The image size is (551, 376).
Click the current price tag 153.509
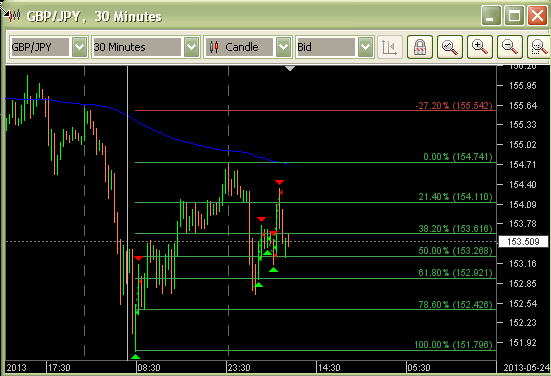tap(523, 241)
